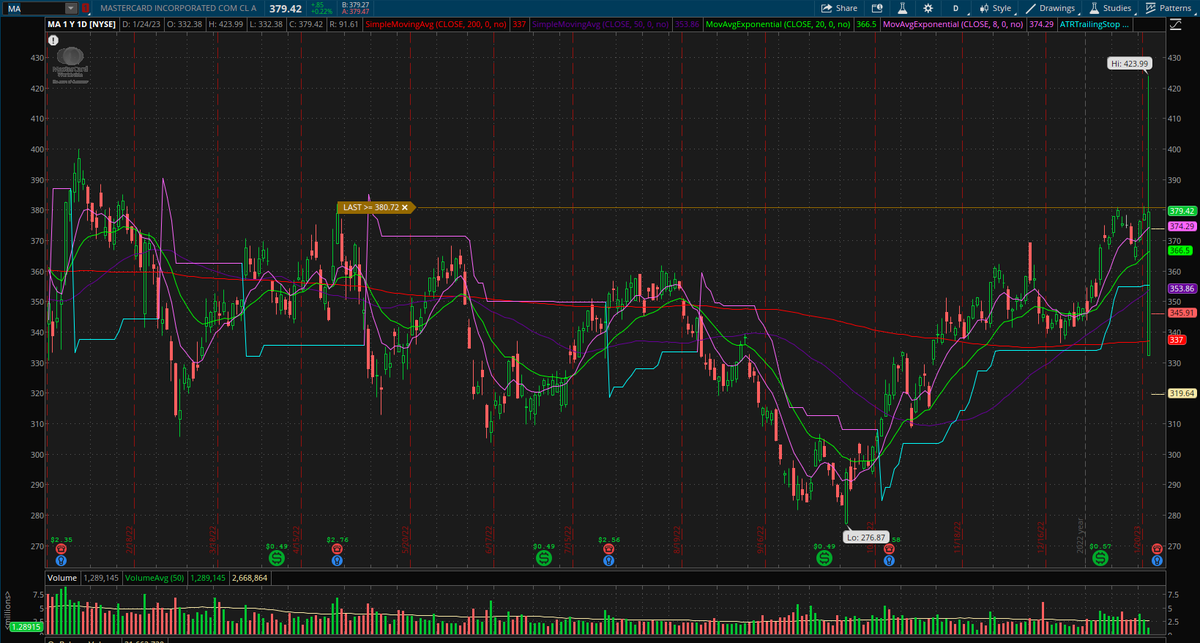Click the $2.35 earnings icon
The height and width of the screenshot is (643, 1200).
tap(62, 548)
